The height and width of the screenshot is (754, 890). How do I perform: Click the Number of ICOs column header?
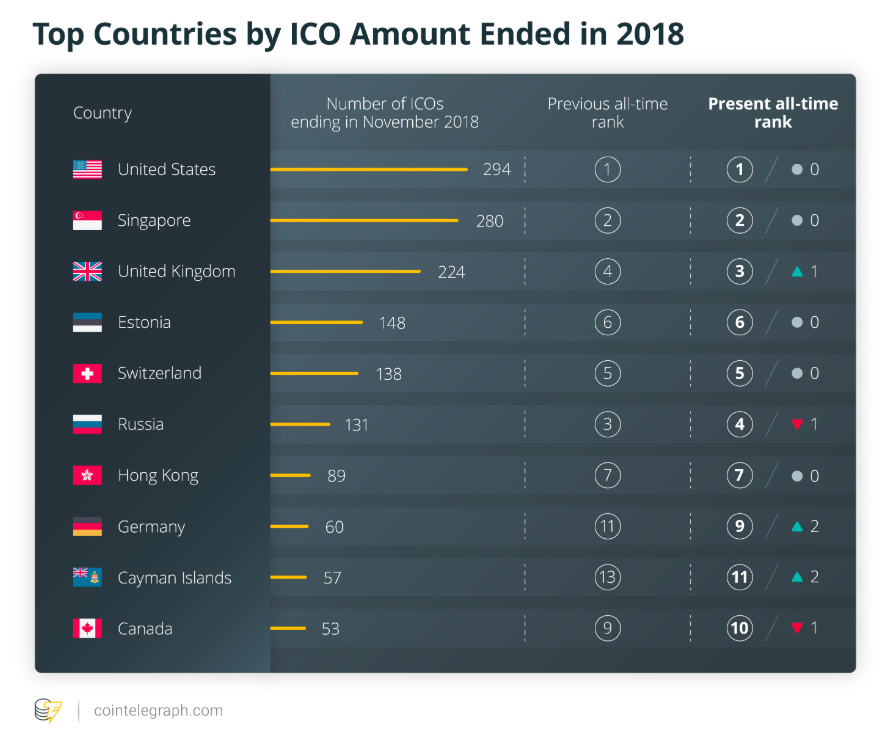coord(385,113)
